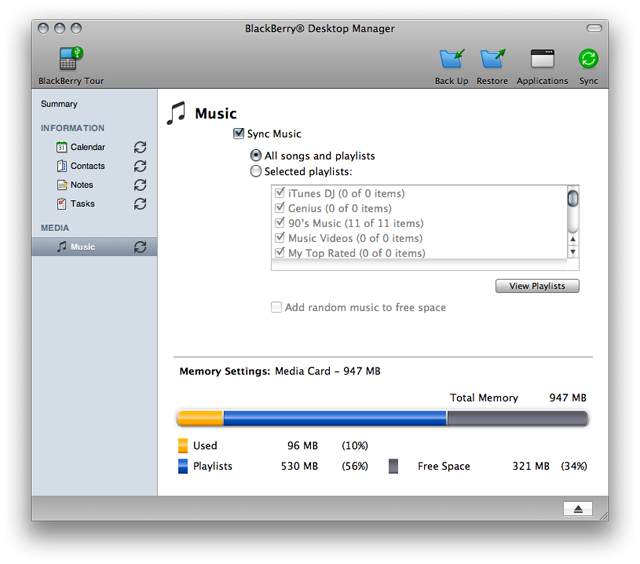Select Contacts in the Information list
This screenshot has width=640, height=564.
tap(87, 166)
